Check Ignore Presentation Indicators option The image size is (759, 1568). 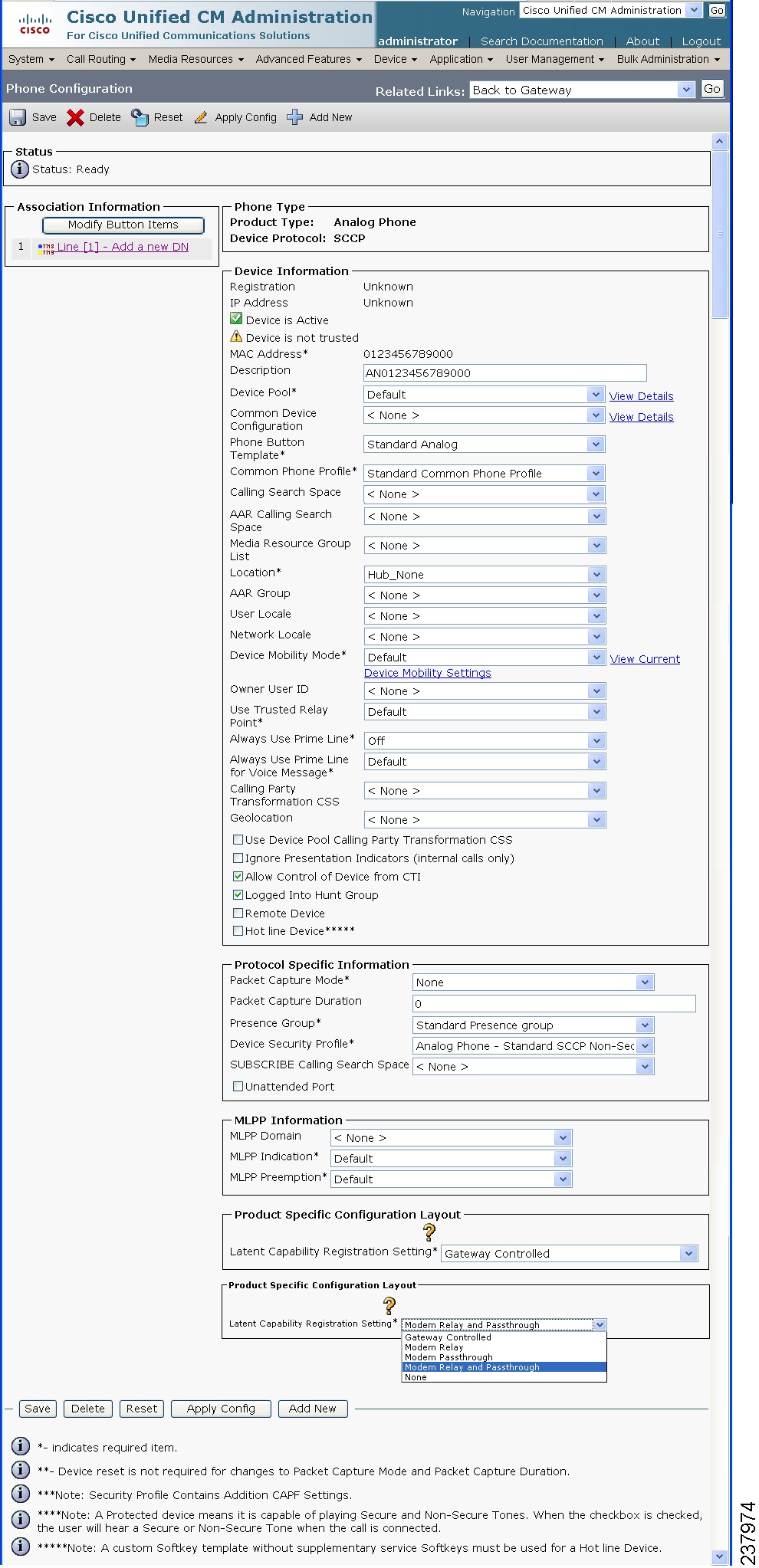pos(238,858)
